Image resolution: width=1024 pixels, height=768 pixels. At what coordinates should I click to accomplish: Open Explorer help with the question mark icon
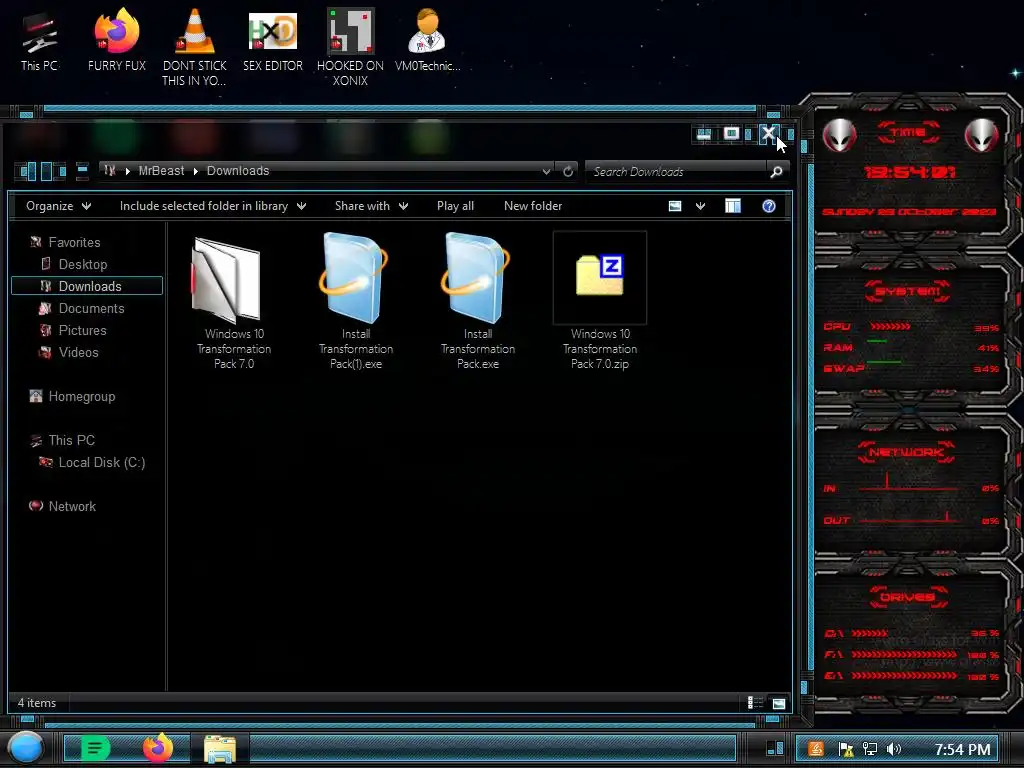[769, 206]
